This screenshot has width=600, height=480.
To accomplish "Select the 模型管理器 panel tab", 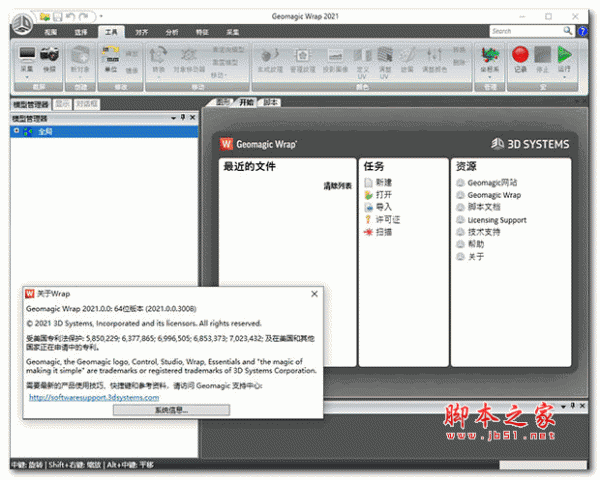I will click(31, 104).
